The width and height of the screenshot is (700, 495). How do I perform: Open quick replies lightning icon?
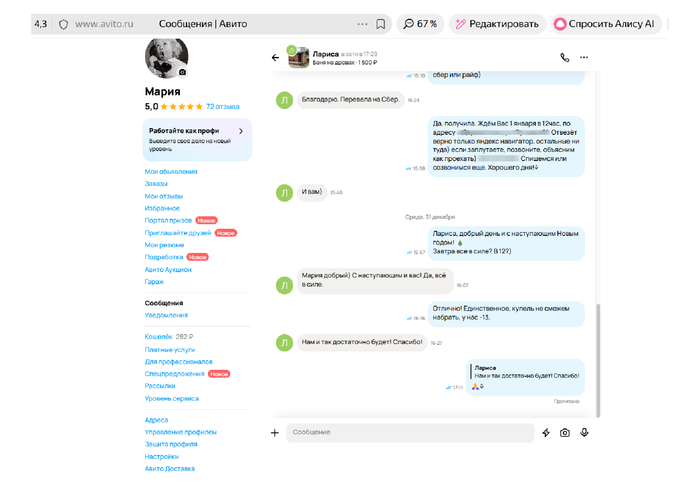point(546,432)
